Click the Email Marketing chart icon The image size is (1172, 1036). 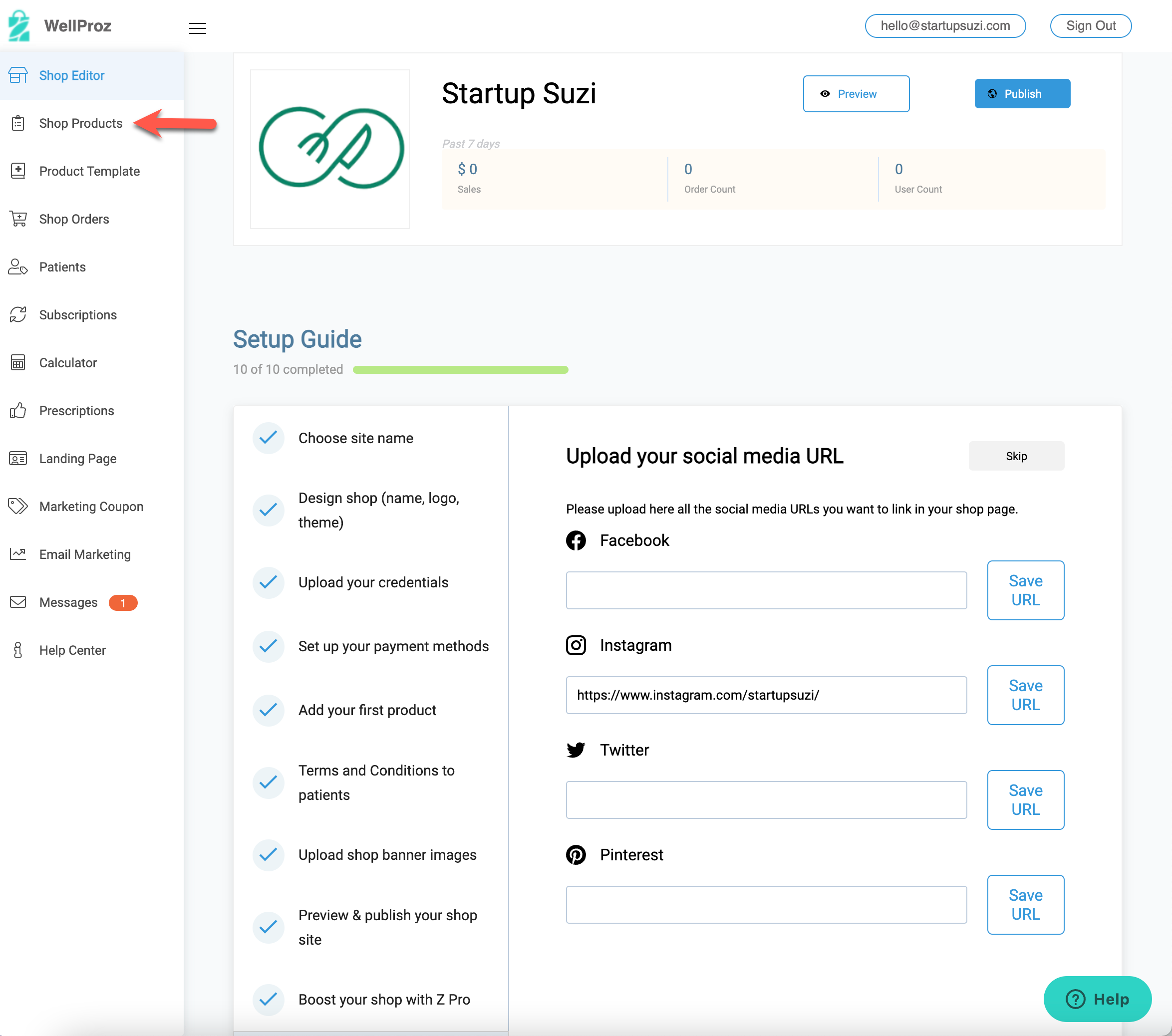[18, 554]
